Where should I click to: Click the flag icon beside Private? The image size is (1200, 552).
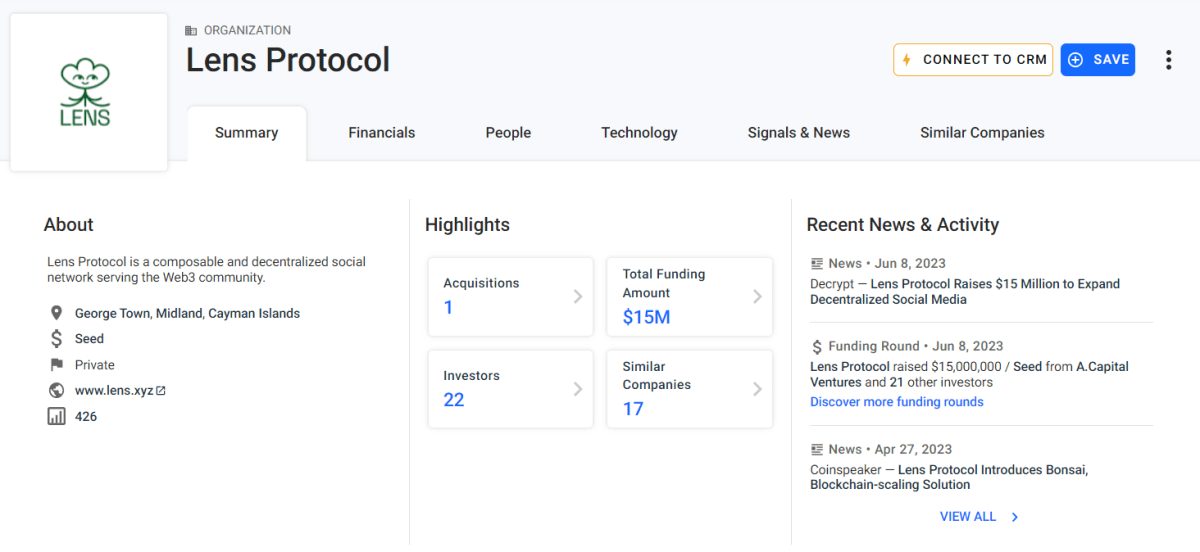coord(56,365)
